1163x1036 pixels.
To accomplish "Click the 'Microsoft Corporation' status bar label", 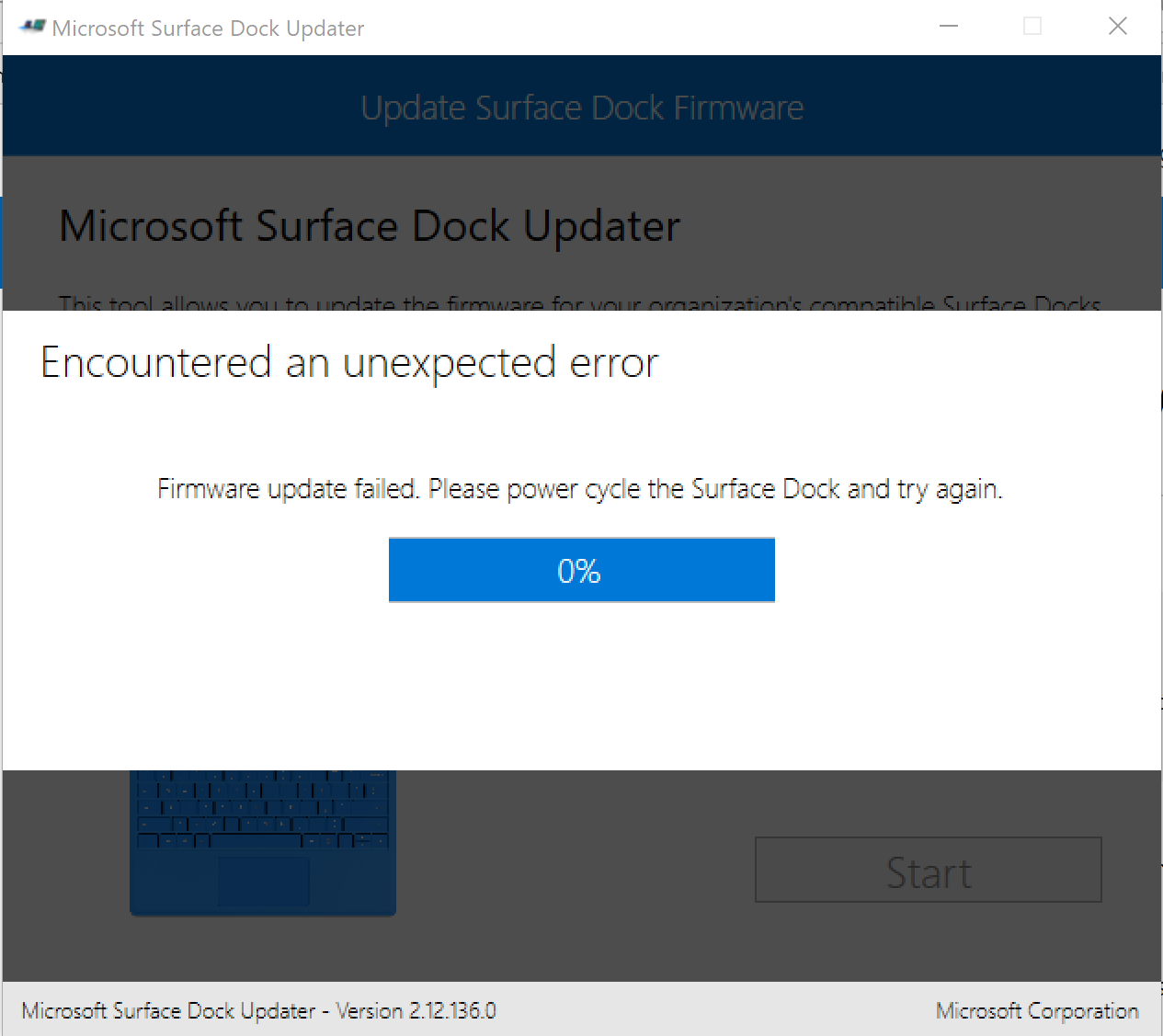I will [1036, 1010].
